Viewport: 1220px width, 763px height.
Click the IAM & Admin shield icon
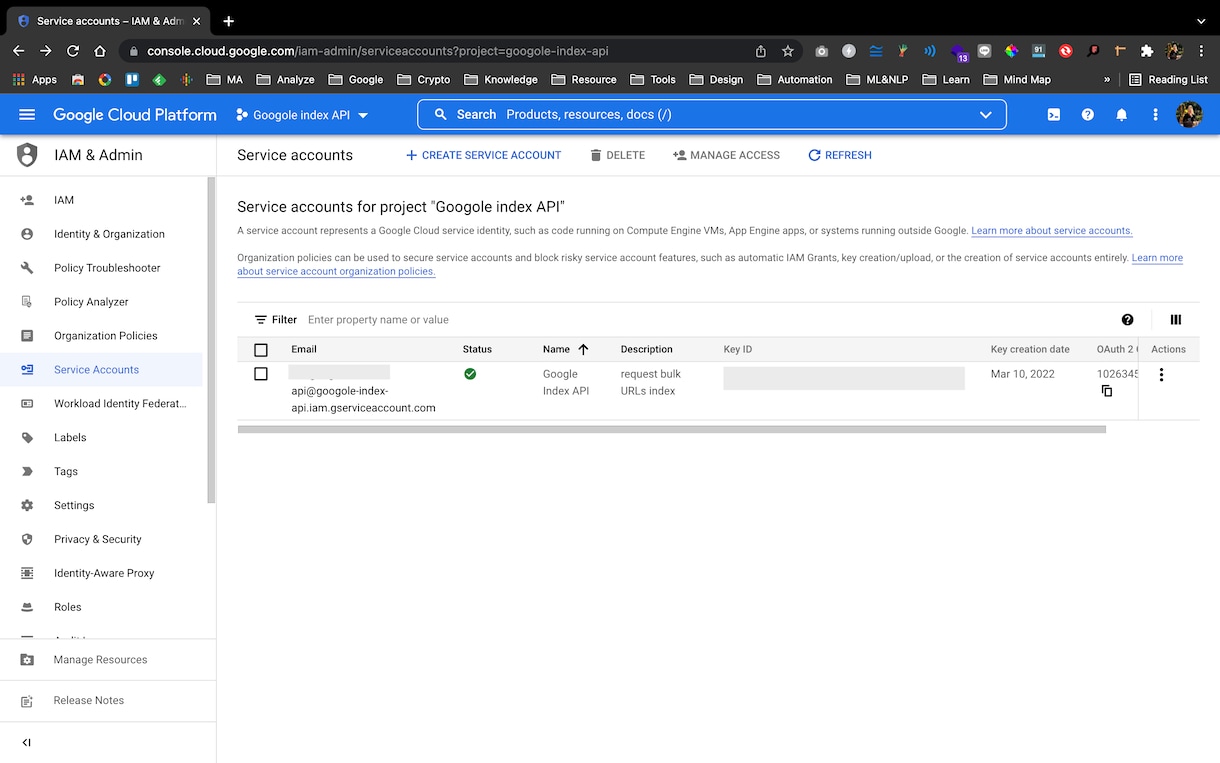pos(27,155)
